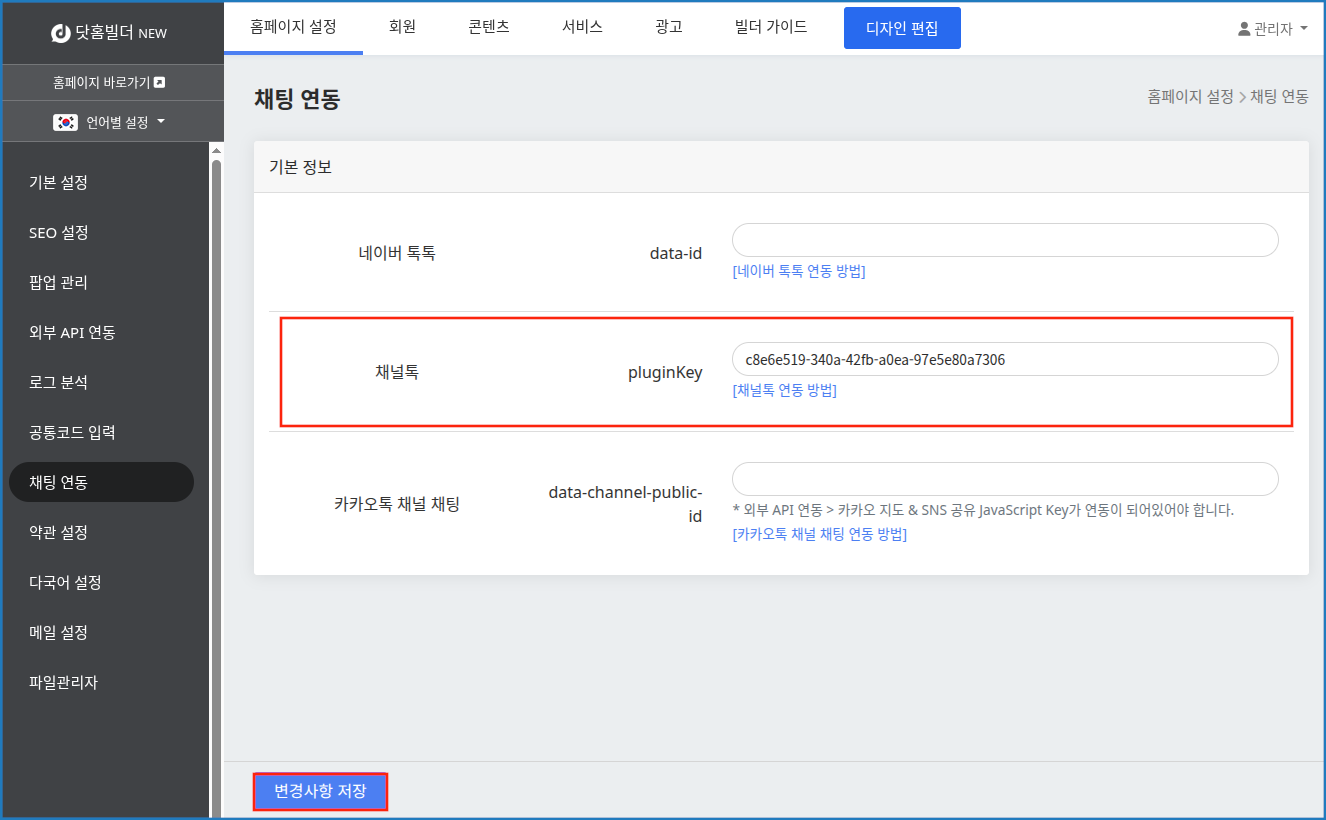This screenshot has width=1326, height=820.
Task: Open 홈페이지 바로가기 external link icon
Action: point(159,83)
